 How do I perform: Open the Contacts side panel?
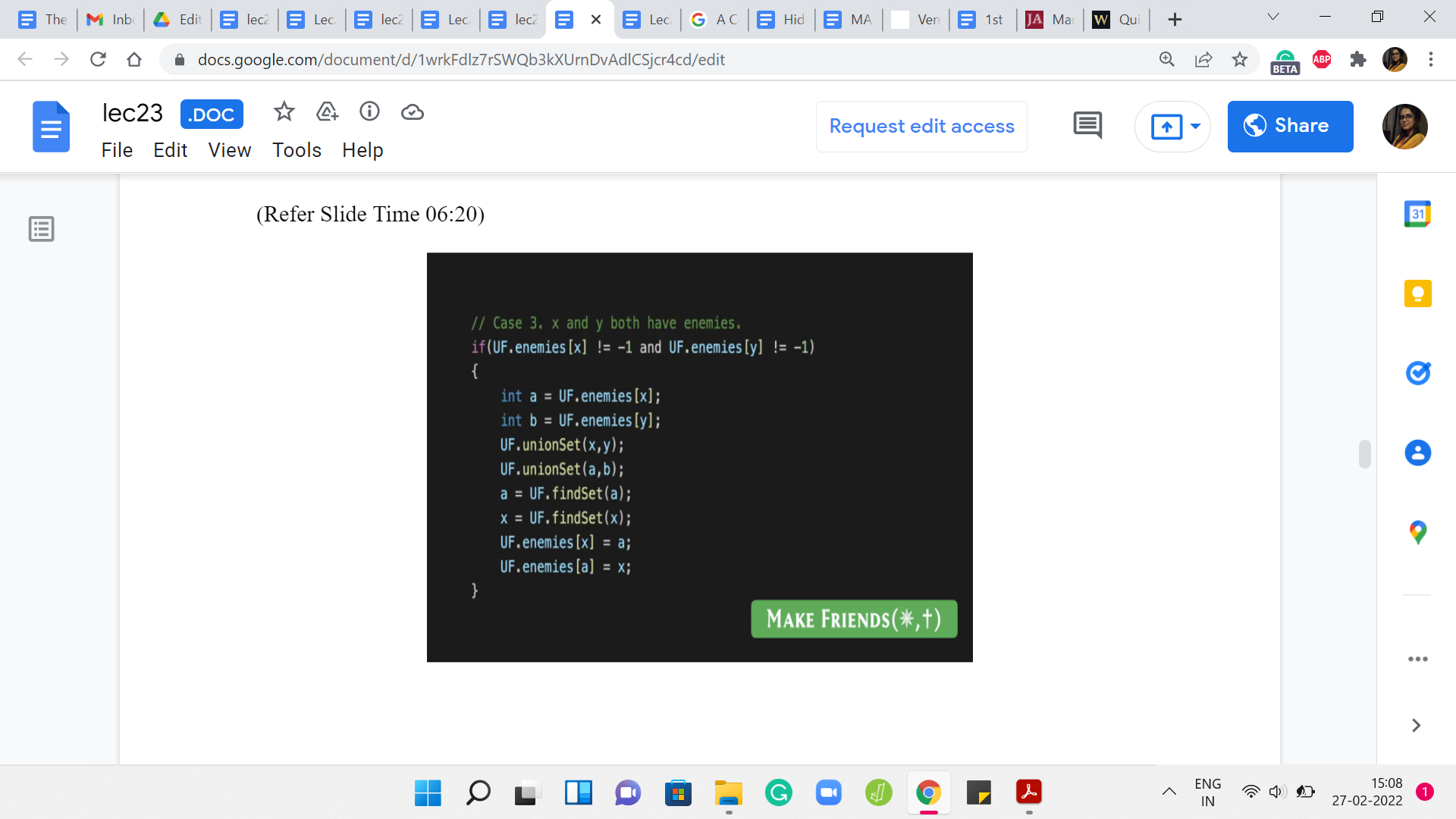coord(1417,453)
